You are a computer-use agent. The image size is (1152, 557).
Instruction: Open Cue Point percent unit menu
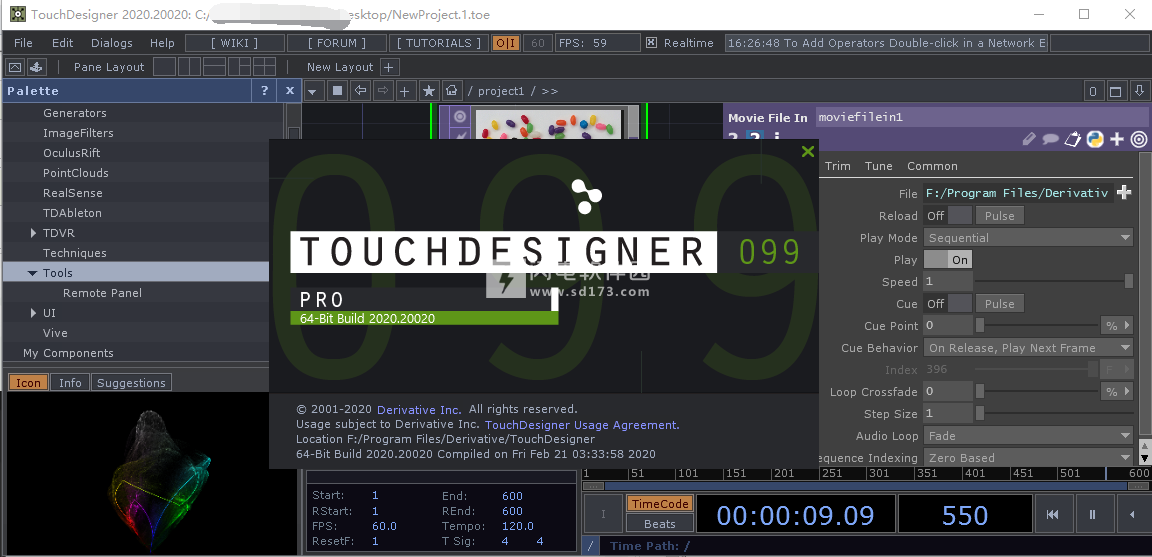[x=1117, y=326]
